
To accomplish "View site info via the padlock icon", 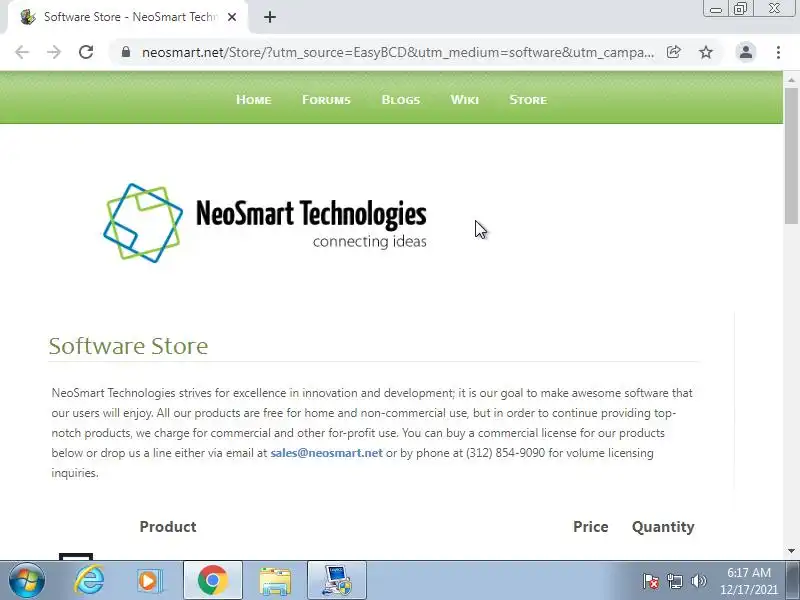I will (x=126, y=52).
